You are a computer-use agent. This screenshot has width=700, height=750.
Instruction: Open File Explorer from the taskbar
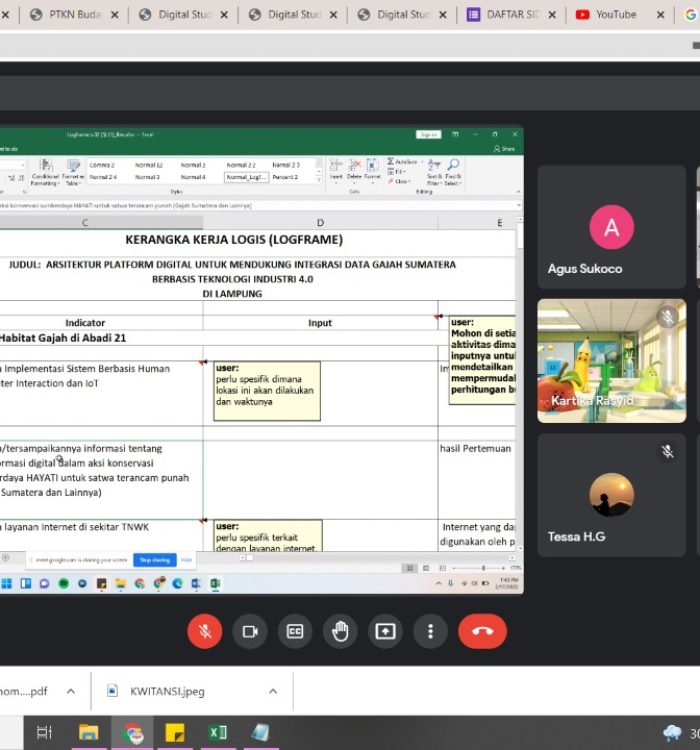[x=88, y=732]
